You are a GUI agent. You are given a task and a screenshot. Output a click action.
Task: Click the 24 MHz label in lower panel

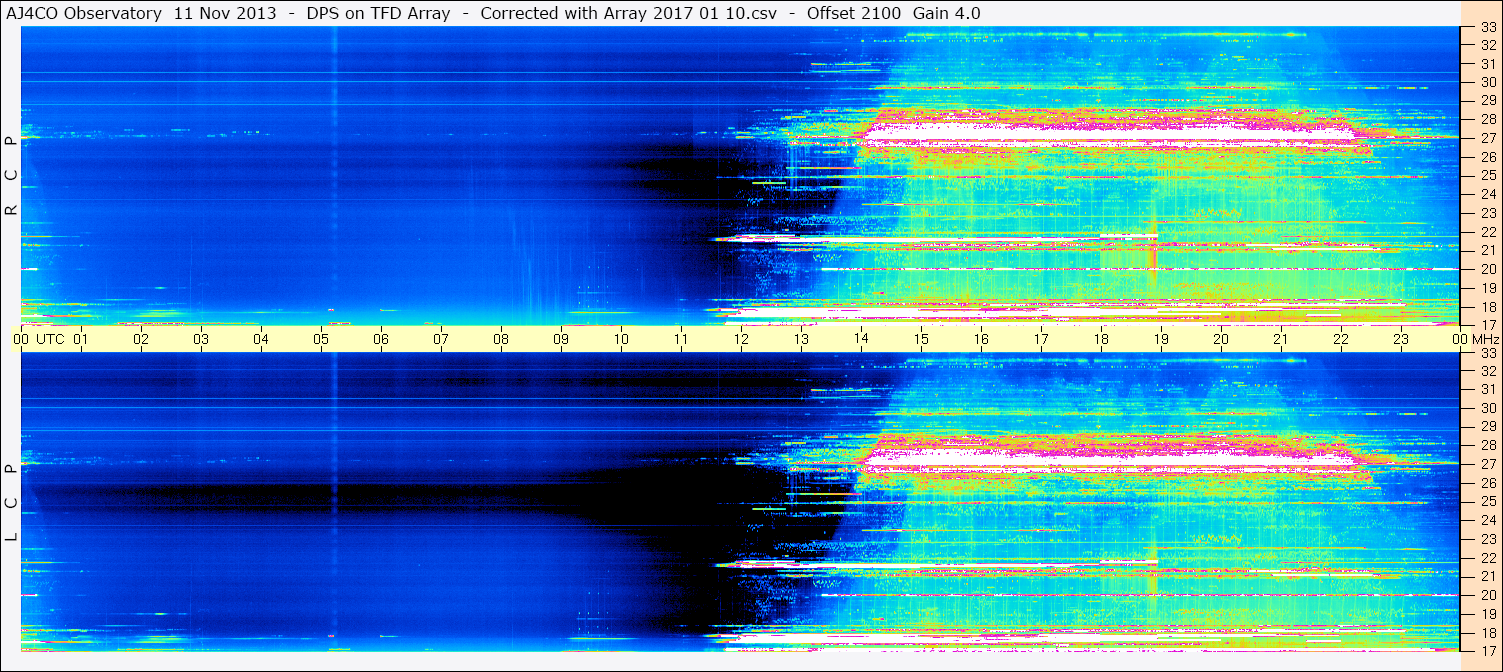click(x=1487, y=520)
